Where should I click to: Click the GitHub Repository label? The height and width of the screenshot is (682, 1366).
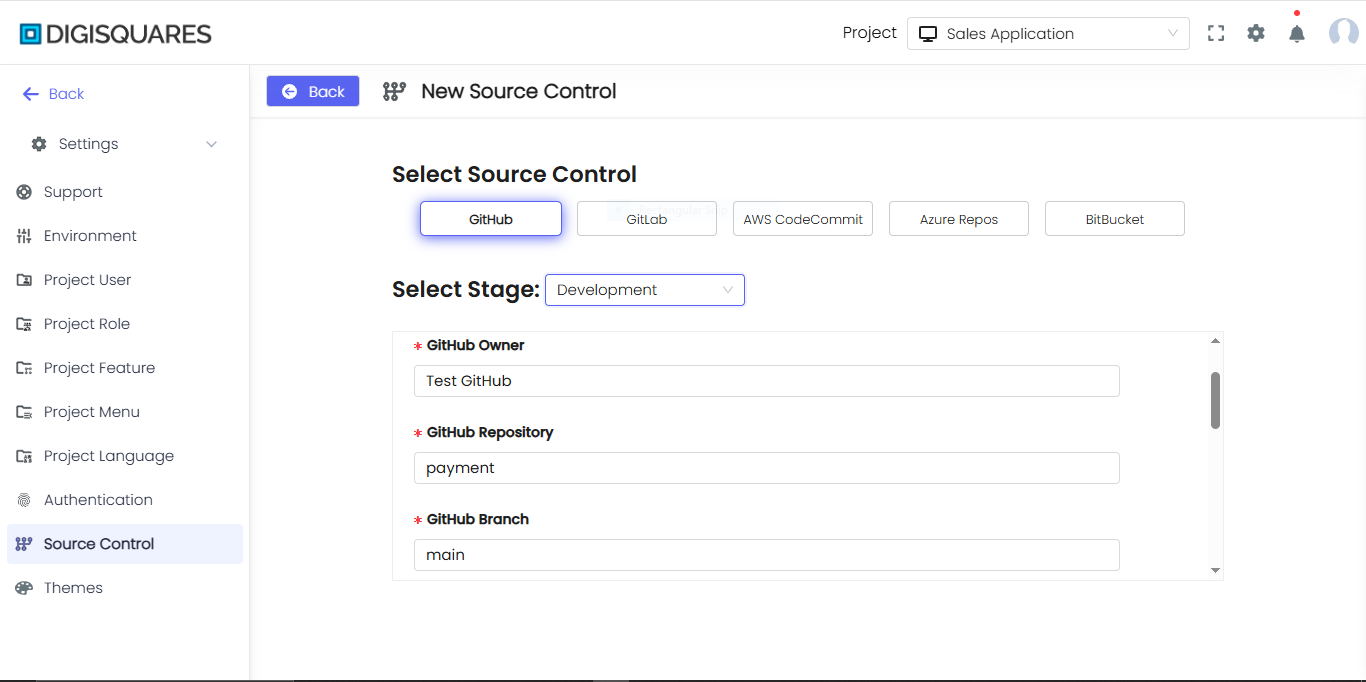coord(490,432)
